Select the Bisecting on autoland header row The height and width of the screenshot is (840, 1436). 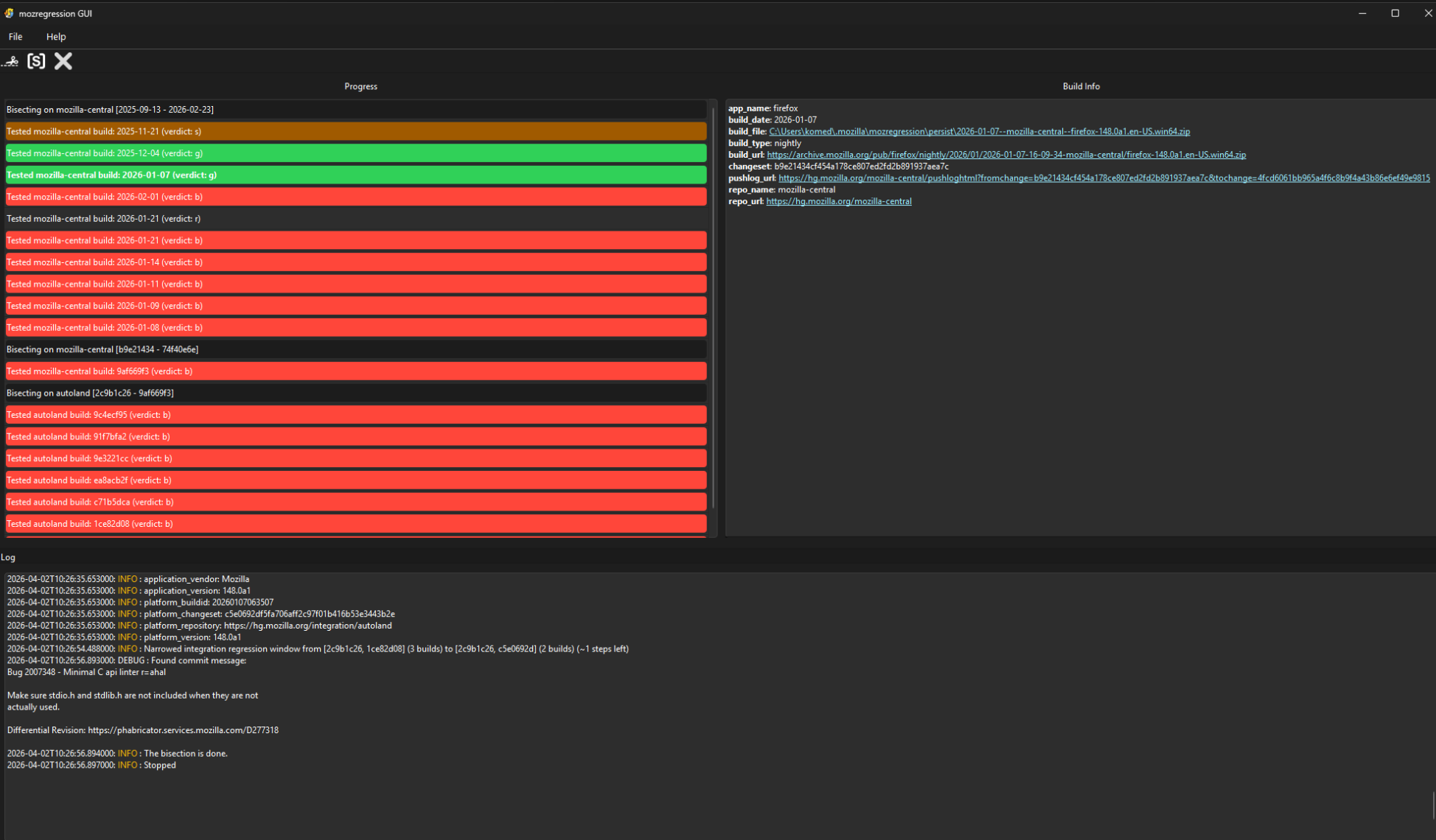click(x=356, y=393)
